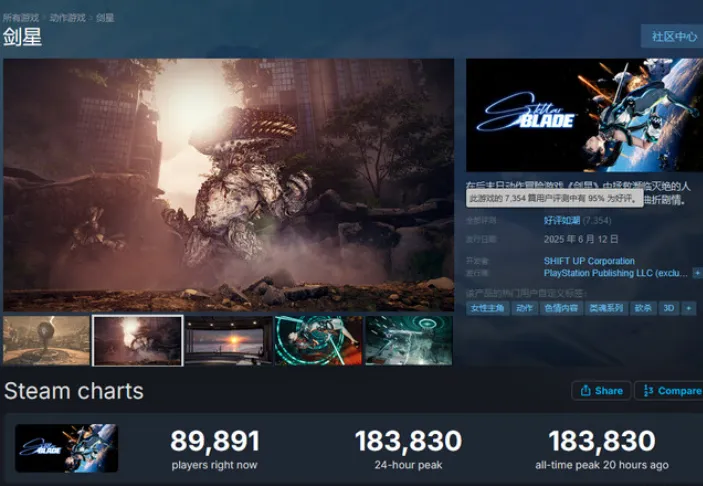Select the 动作 tag
Screen dimensions: 703x486
pyautogui.click(x=524, y=308)
